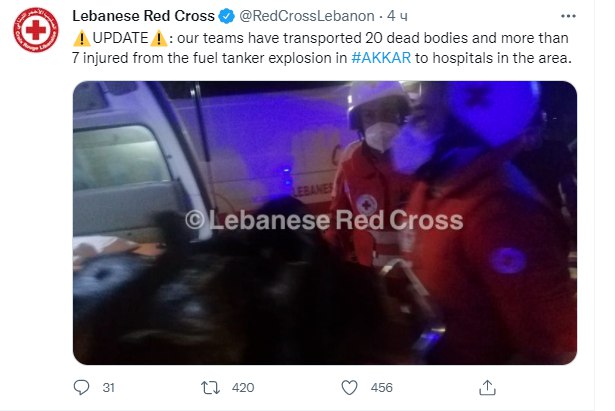615x411 pixels.
Task: Click the warning emoji after UPDATE
Action: [x=159, y=38]
